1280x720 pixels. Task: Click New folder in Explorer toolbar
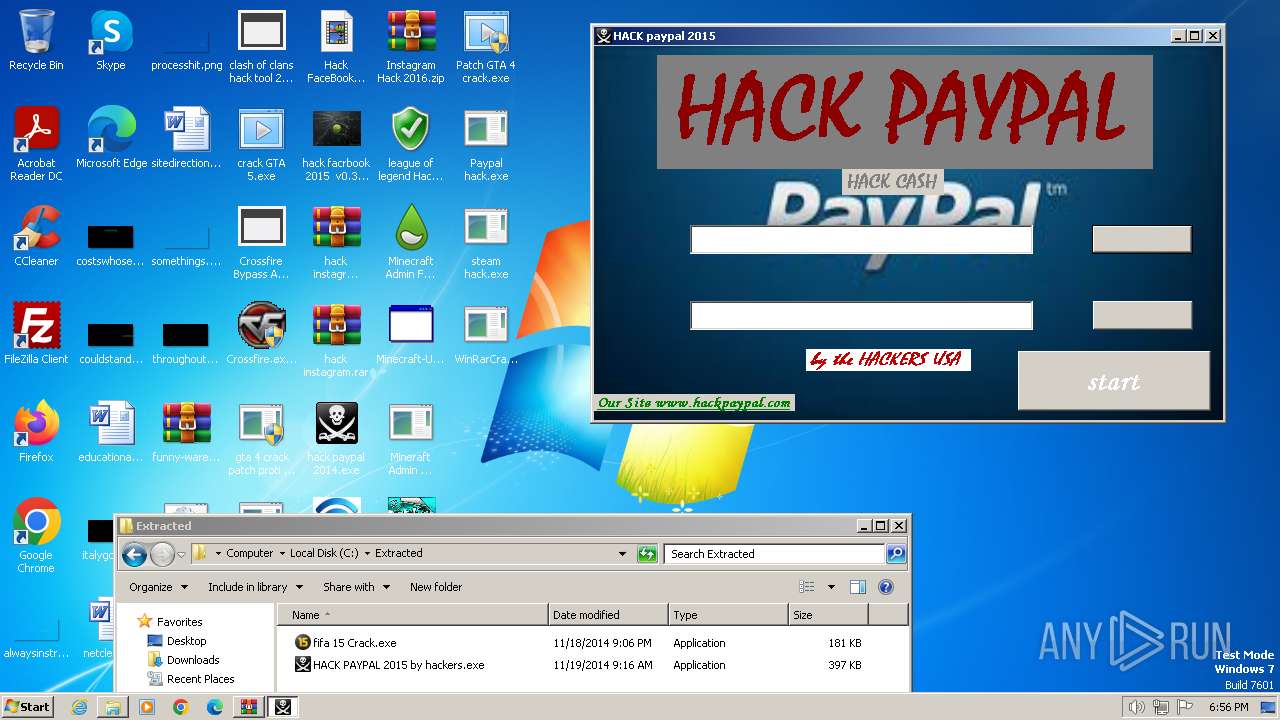click(436, 587)
